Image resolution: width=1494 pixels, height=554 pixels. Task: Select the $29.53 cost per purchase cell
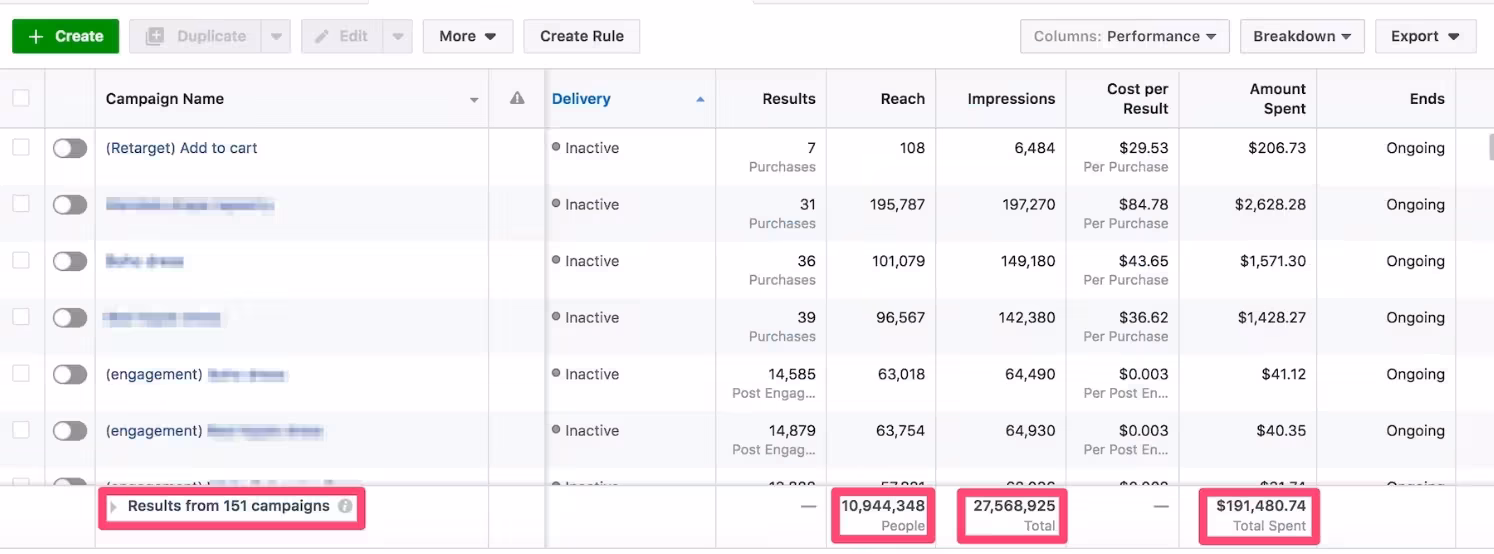click(1144, 148)
